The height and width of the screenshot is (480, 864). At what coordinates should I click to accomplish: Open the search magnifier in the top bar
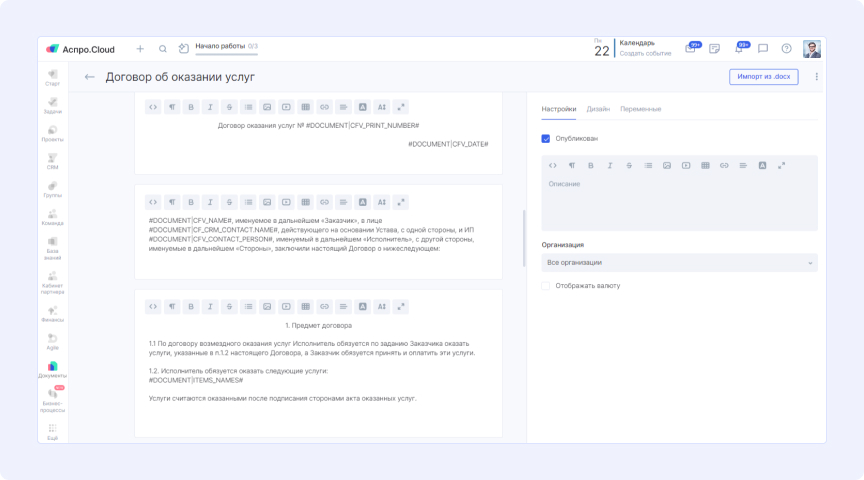pos(163,48)
